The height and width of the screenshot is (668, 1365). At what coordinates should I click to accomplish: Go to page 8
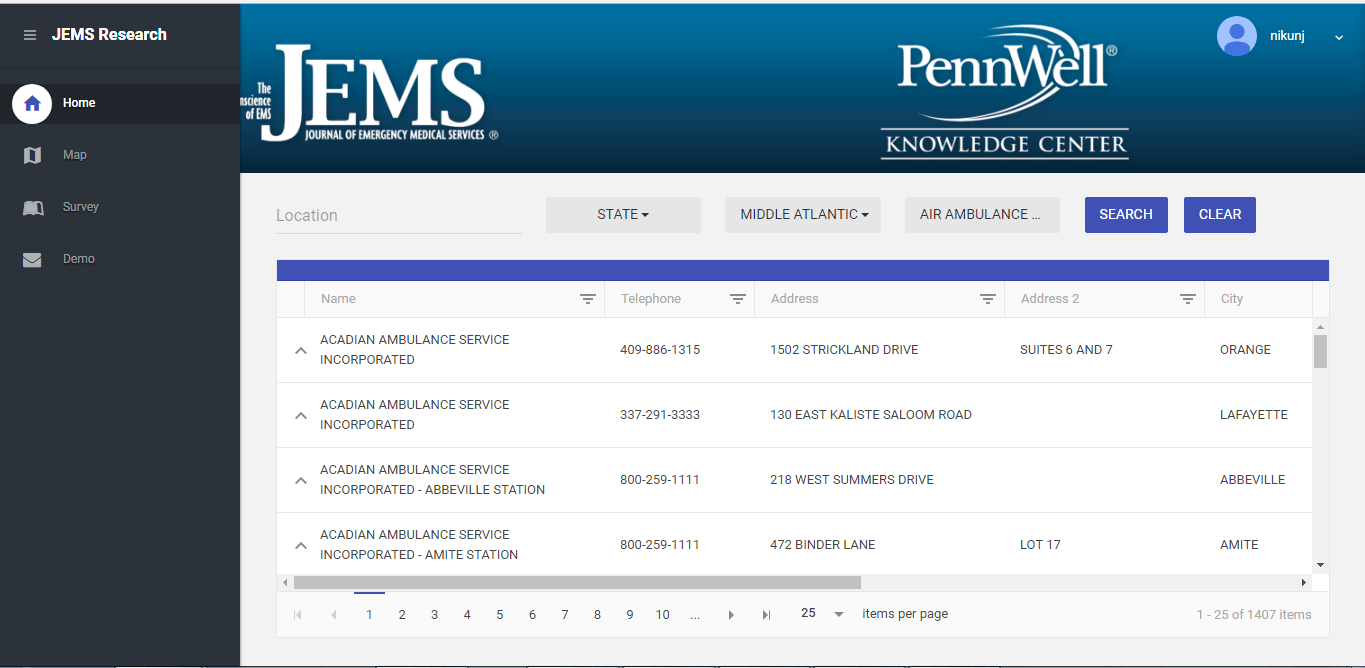[597, 615]
